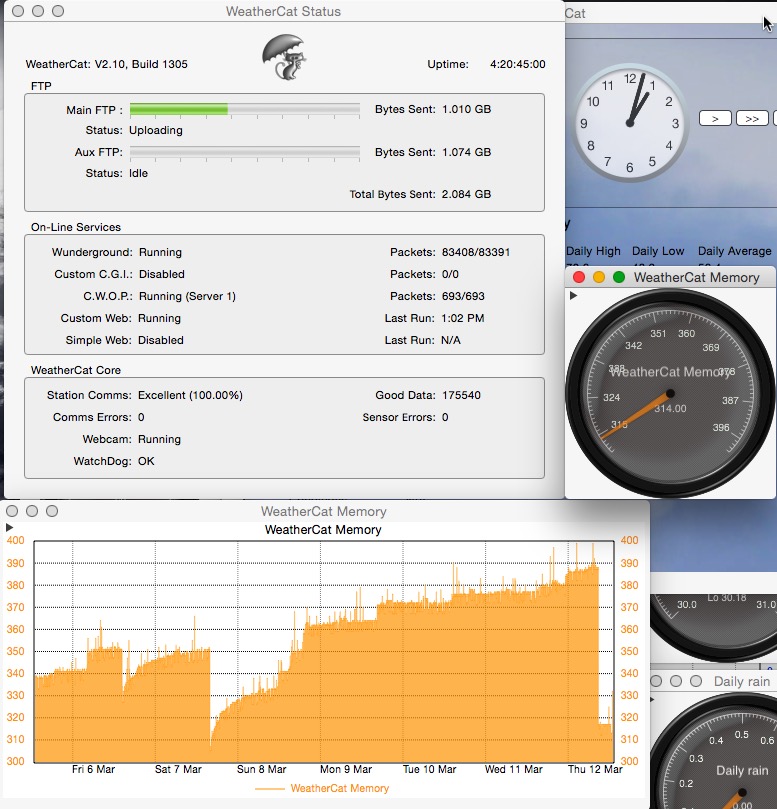Click Sensor Errors value 0
The image size is (777, 809).
click(445, 417)
